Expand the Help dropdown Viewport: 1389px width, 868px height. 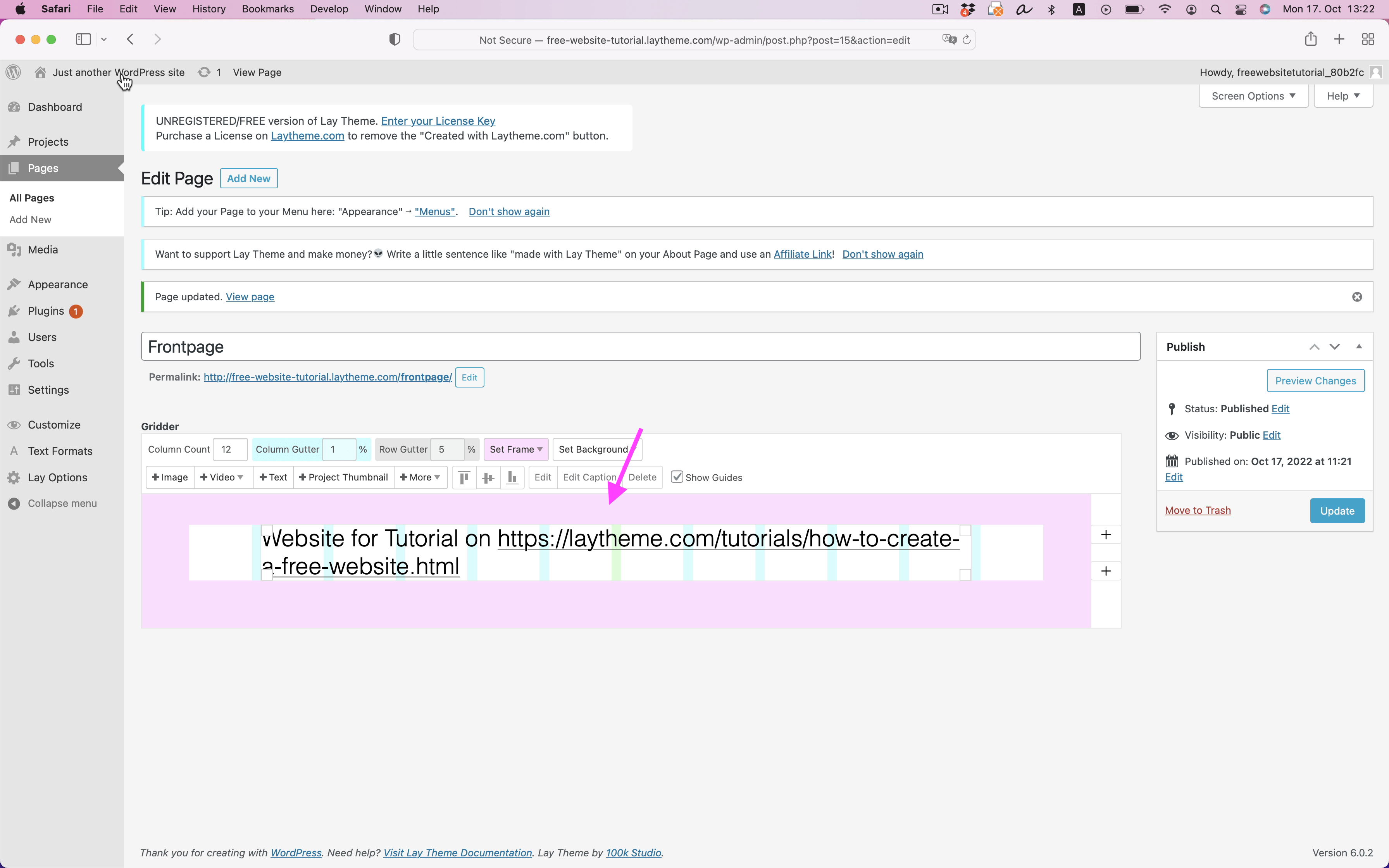click(1343, 96)
